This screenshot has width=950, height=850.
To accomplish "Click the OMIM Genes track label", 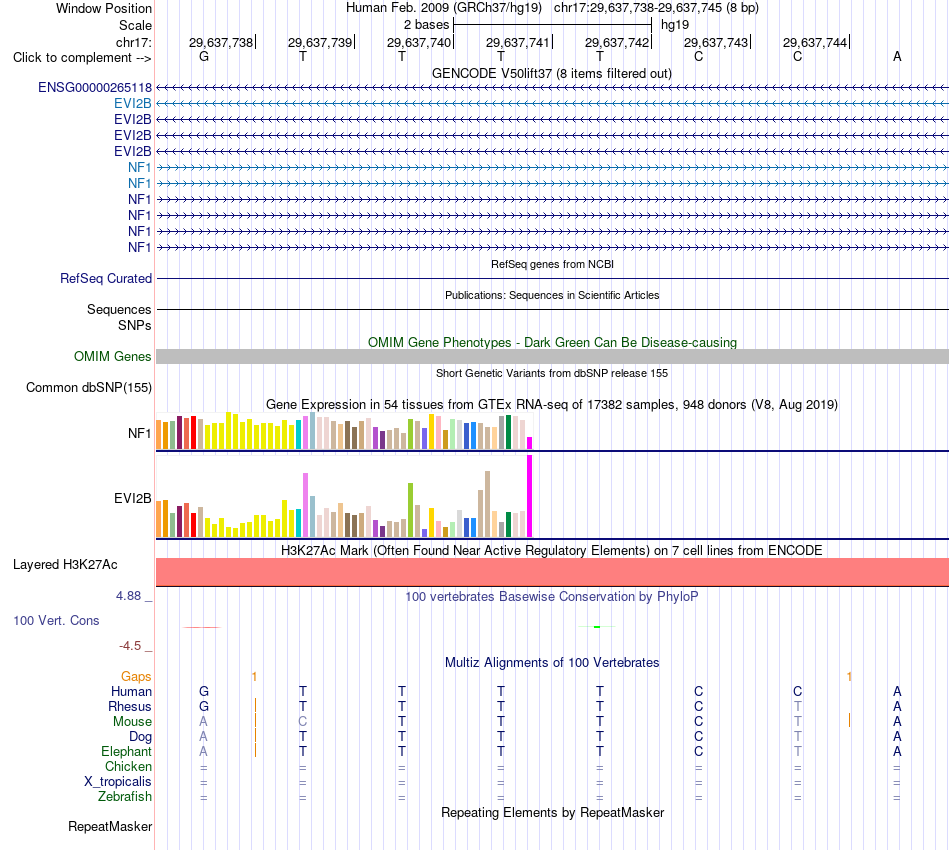I will click(112, 357).
